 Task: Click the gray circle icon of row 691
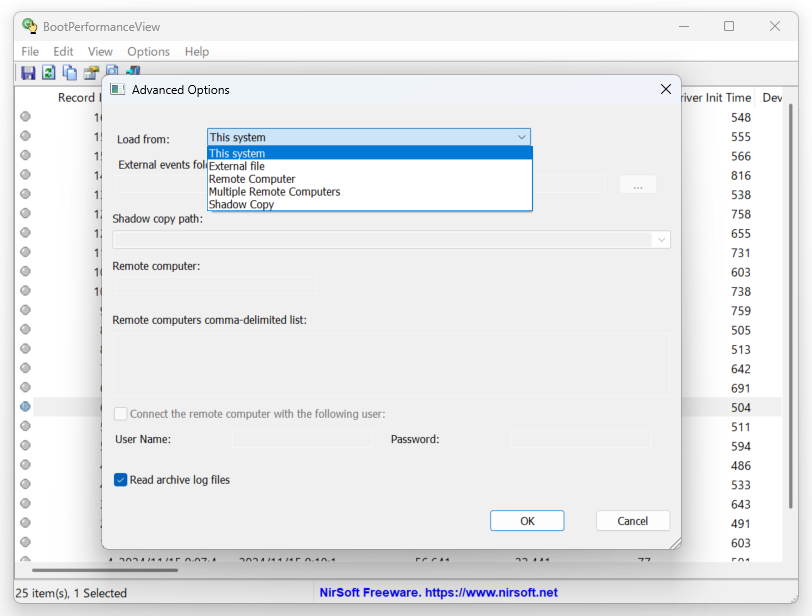(25, 387)
